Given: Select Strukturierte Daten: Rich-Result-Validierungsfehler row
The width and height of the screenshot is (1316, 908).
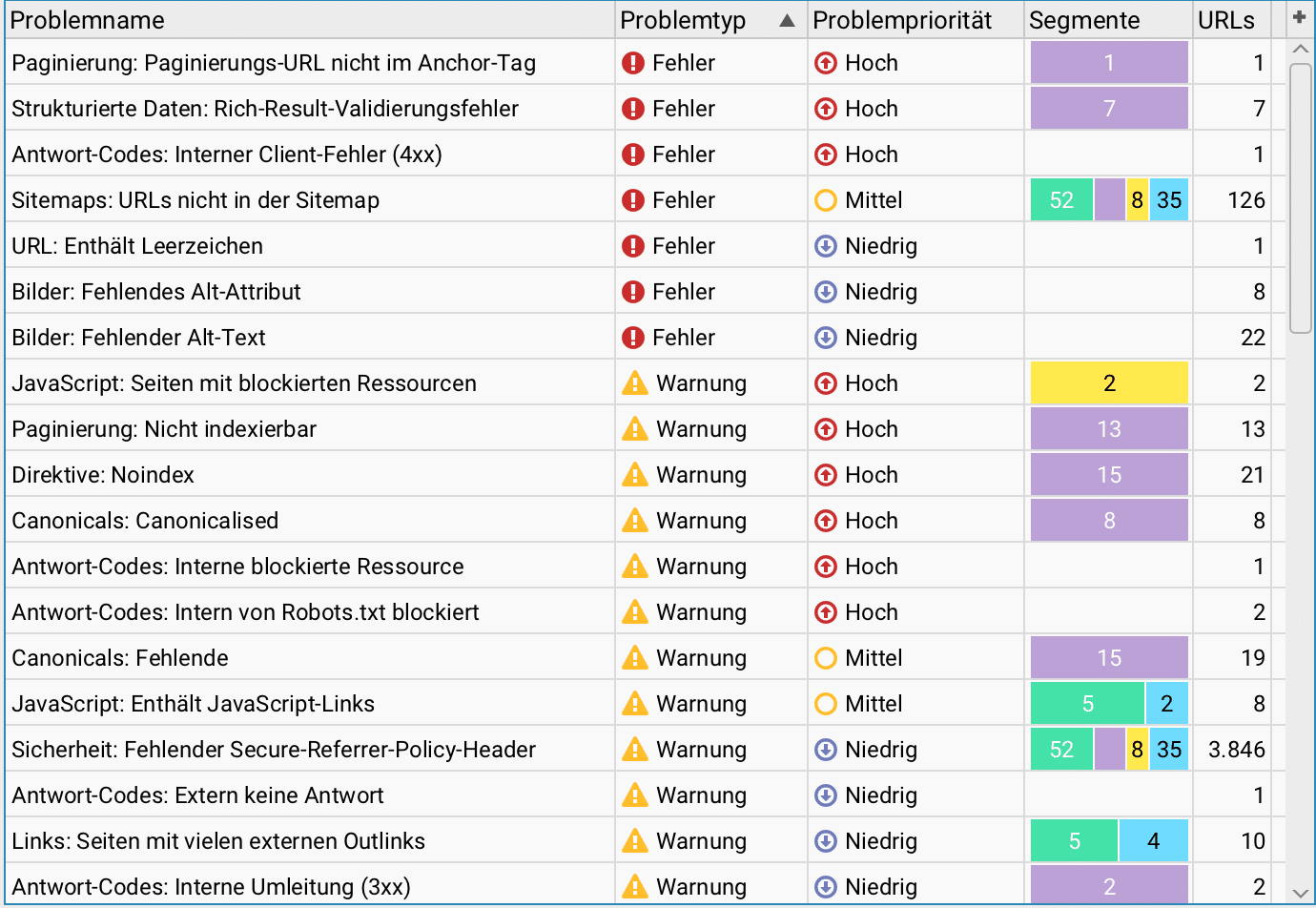Looking at the screenshot, I should pyautogui.click(x=645, y=109).
